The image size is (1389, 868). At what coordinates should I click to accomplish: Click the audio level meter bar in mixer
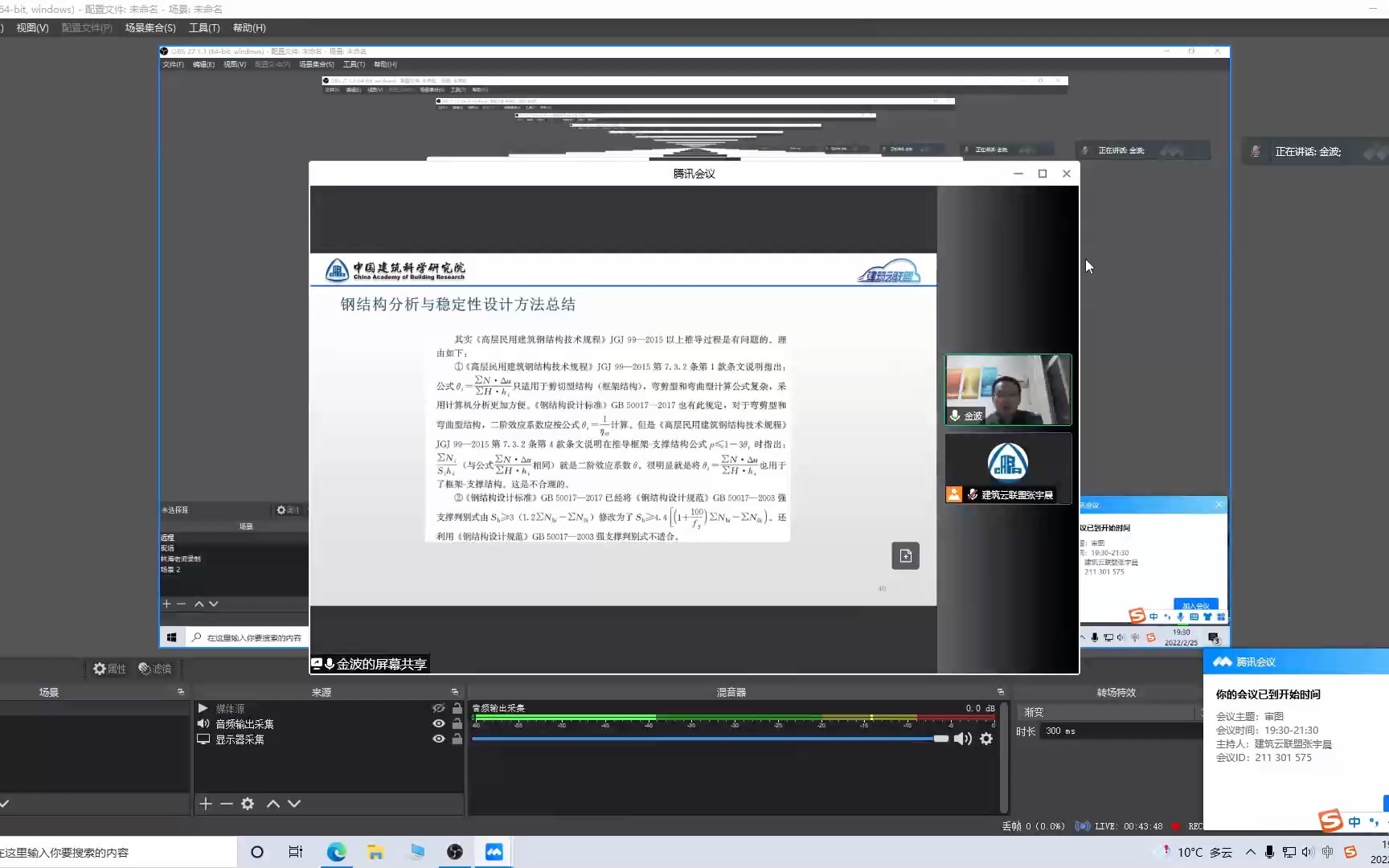[x=734, y=718]
